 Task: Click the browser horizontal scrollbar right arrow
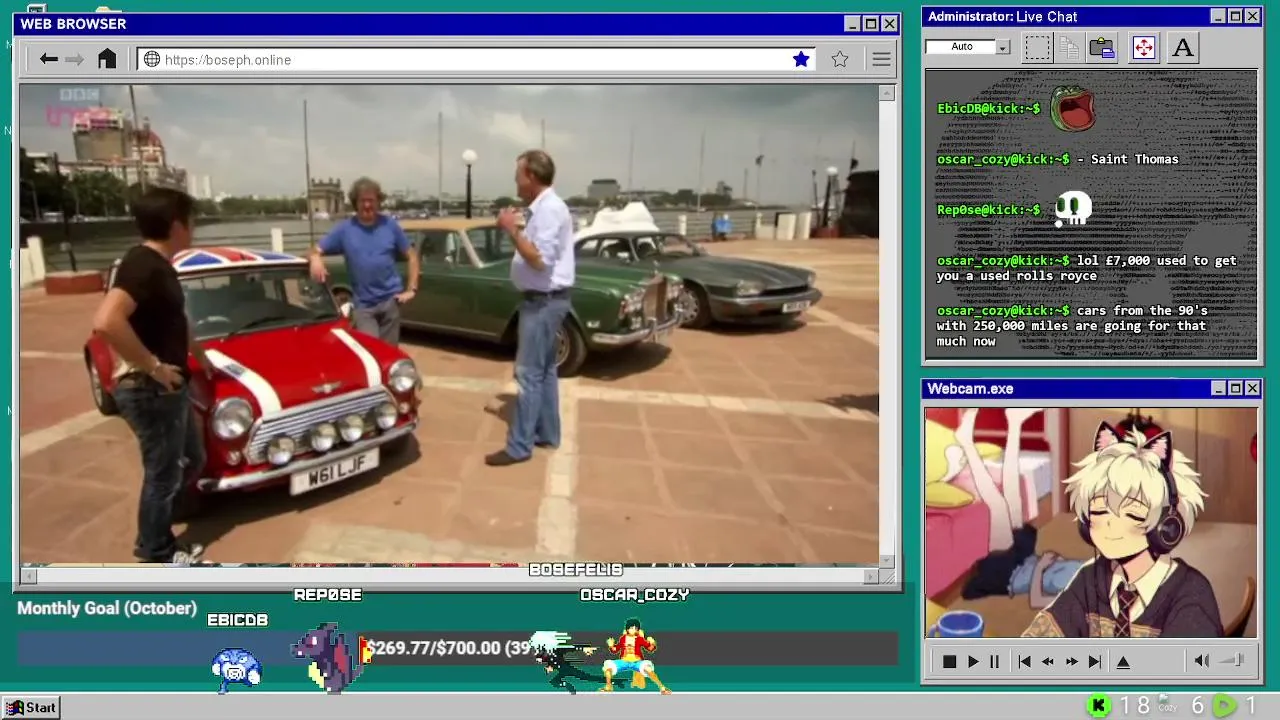(871, 575)
